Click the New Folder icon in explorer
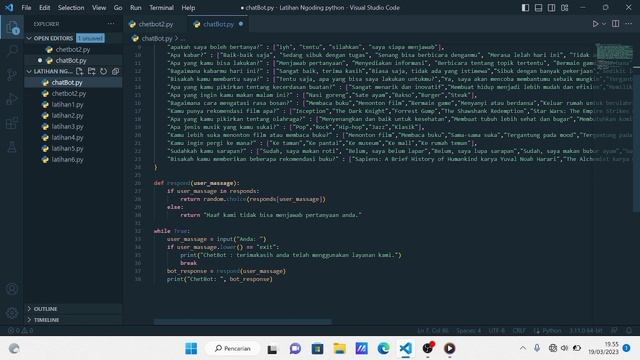The image size is (640, 360). [x=92, y=71]
